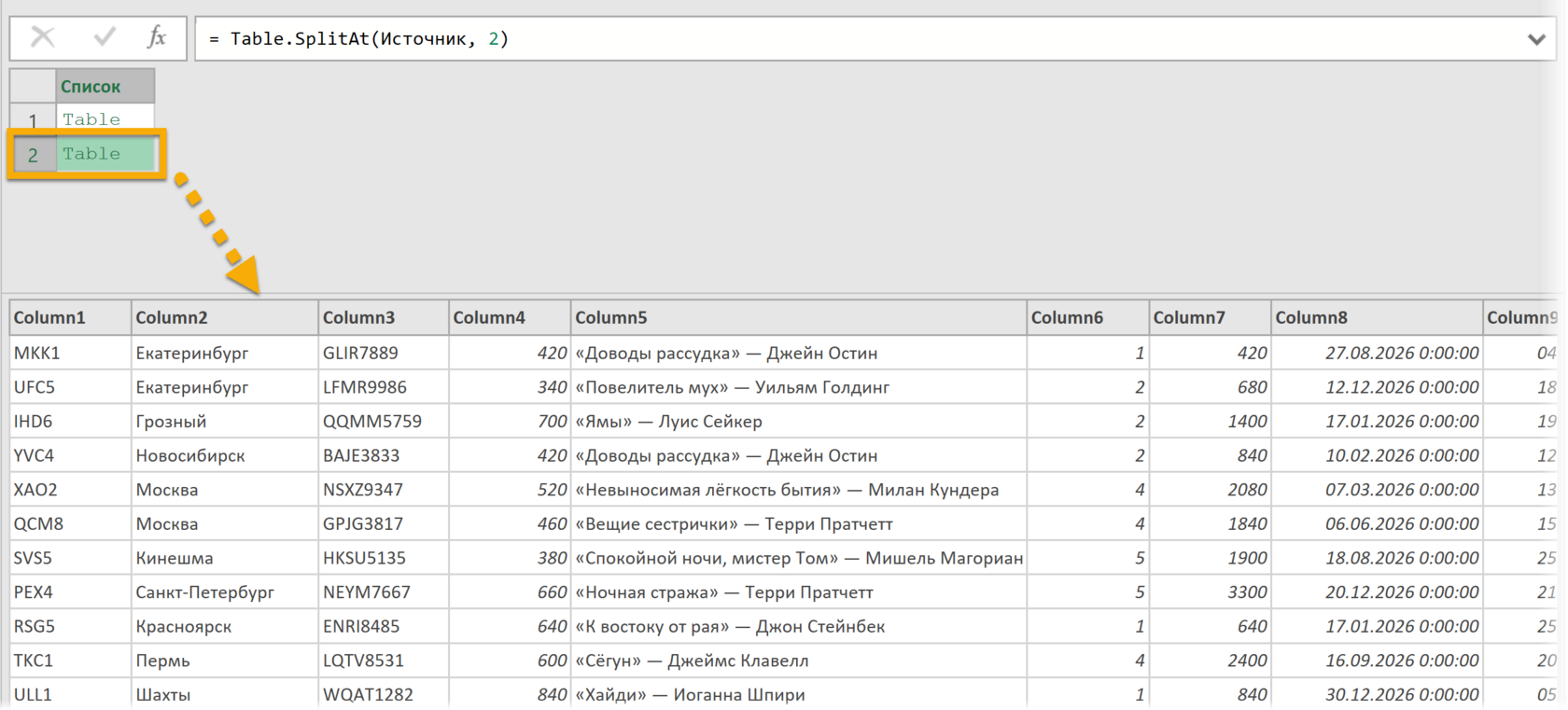
Task: Click cell UFC5 in Column1
Action: tap(70, 387)
